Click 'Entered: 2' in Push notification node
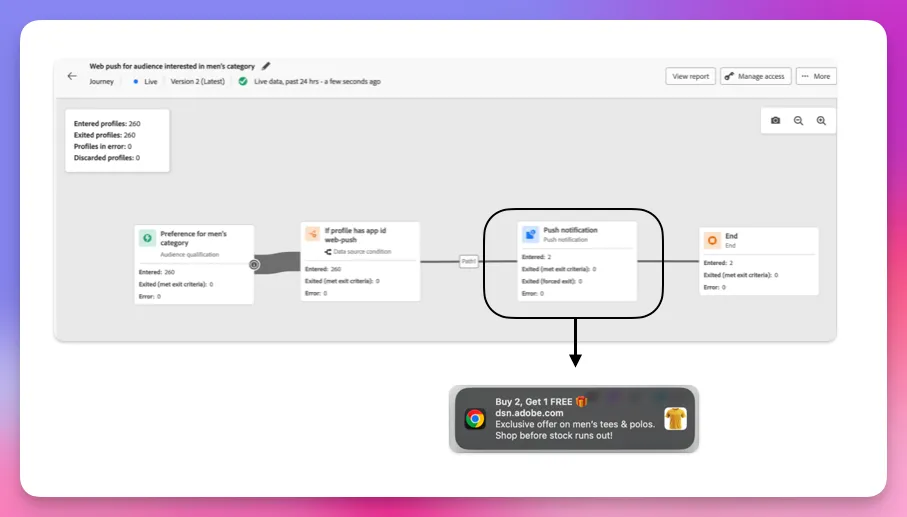The height and width of the screenshot is (517, 907). click(537, 257)
